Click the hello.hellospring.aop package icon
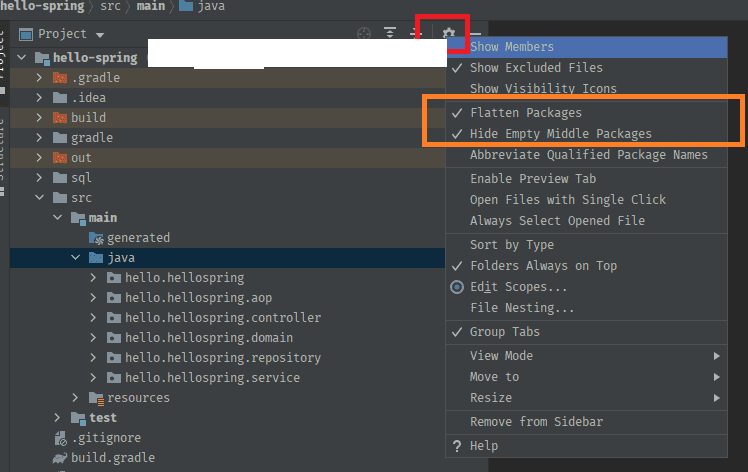 point(114,298)
